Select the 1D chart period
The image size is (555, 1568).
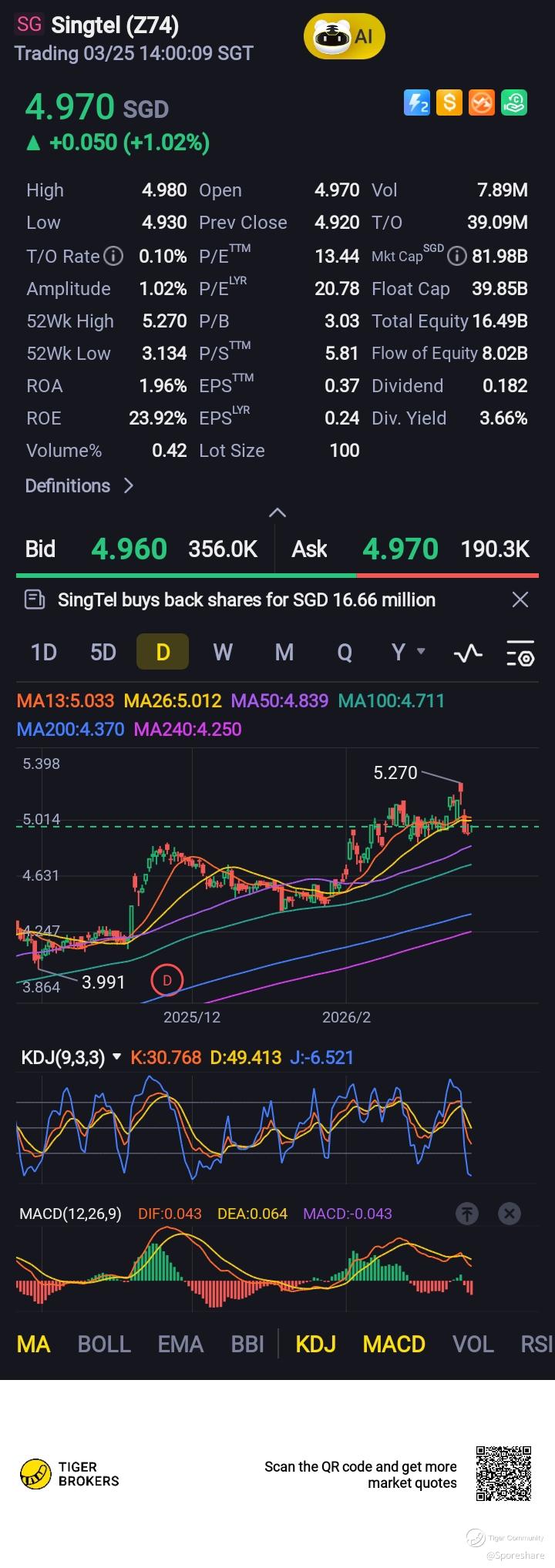pos(44,653)
